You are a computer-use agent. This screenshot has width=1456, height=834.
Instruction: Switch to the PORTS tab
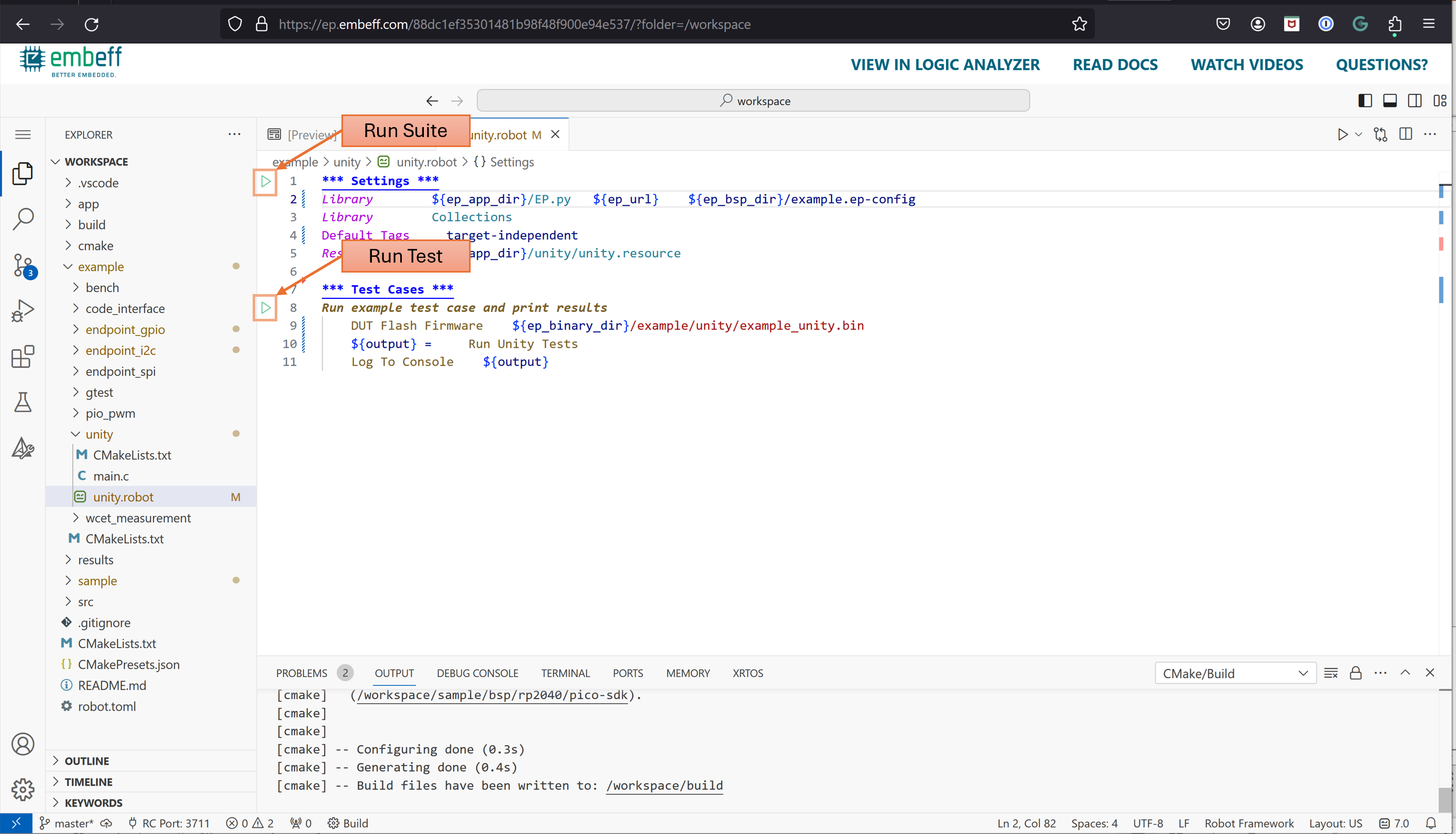[x=628, y=673]
